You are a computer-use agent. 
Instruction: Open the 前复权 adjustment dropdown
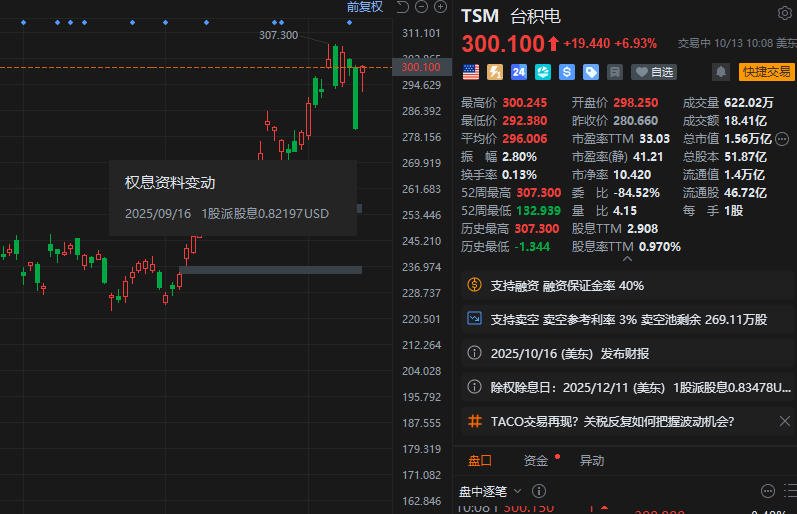[364, 7]
